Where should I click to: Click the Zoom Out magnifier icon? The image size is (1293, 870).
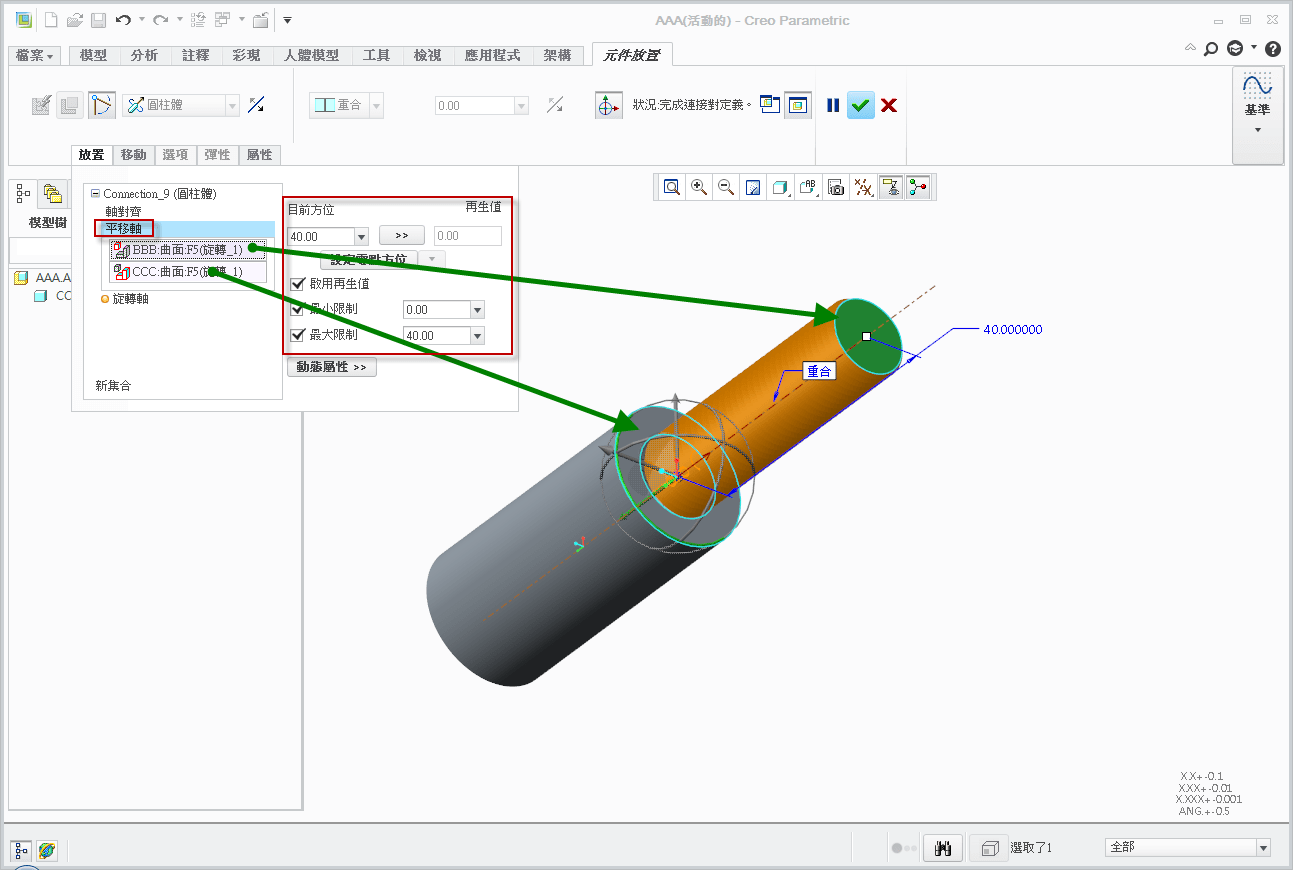pyautogui.click(x=726, y=187)
